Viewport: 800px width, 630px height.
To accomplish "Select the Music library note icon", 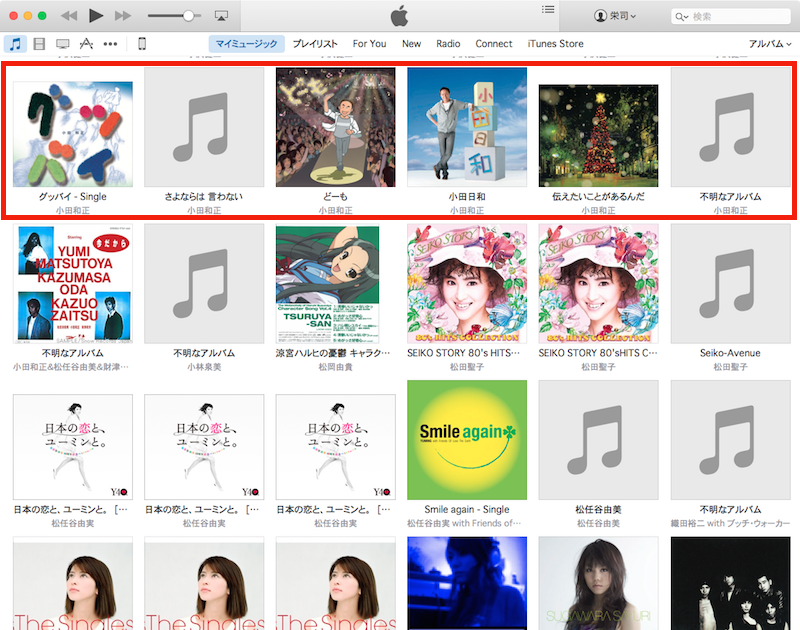I will pyautogui.click(x=15, y=44).
